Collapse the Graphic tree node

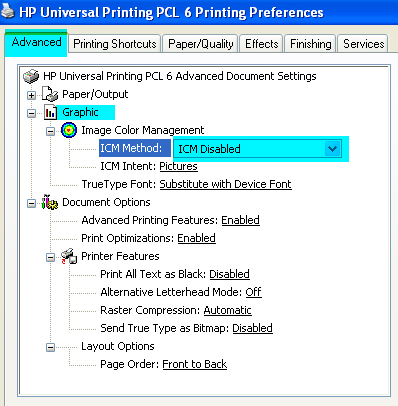(x=31, y=113)
